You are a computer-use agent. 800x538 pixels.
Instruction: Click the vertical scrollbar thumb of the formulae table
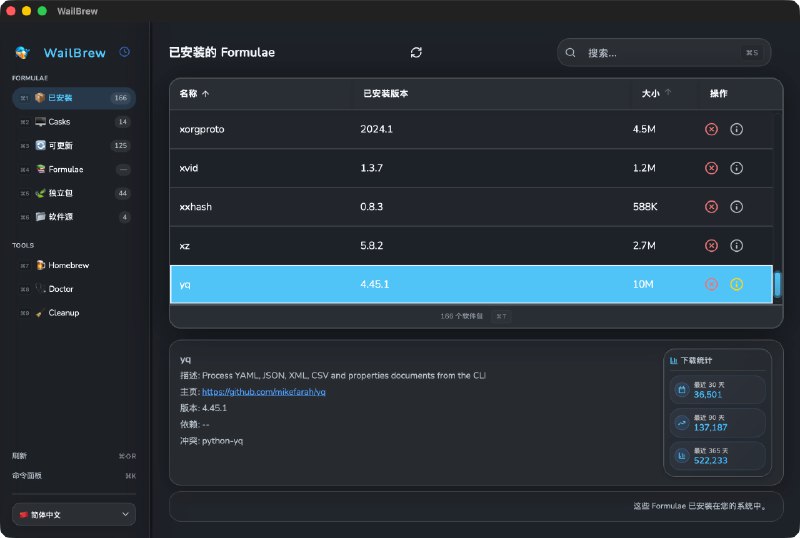pyautogui.click(x=778, y=284)
